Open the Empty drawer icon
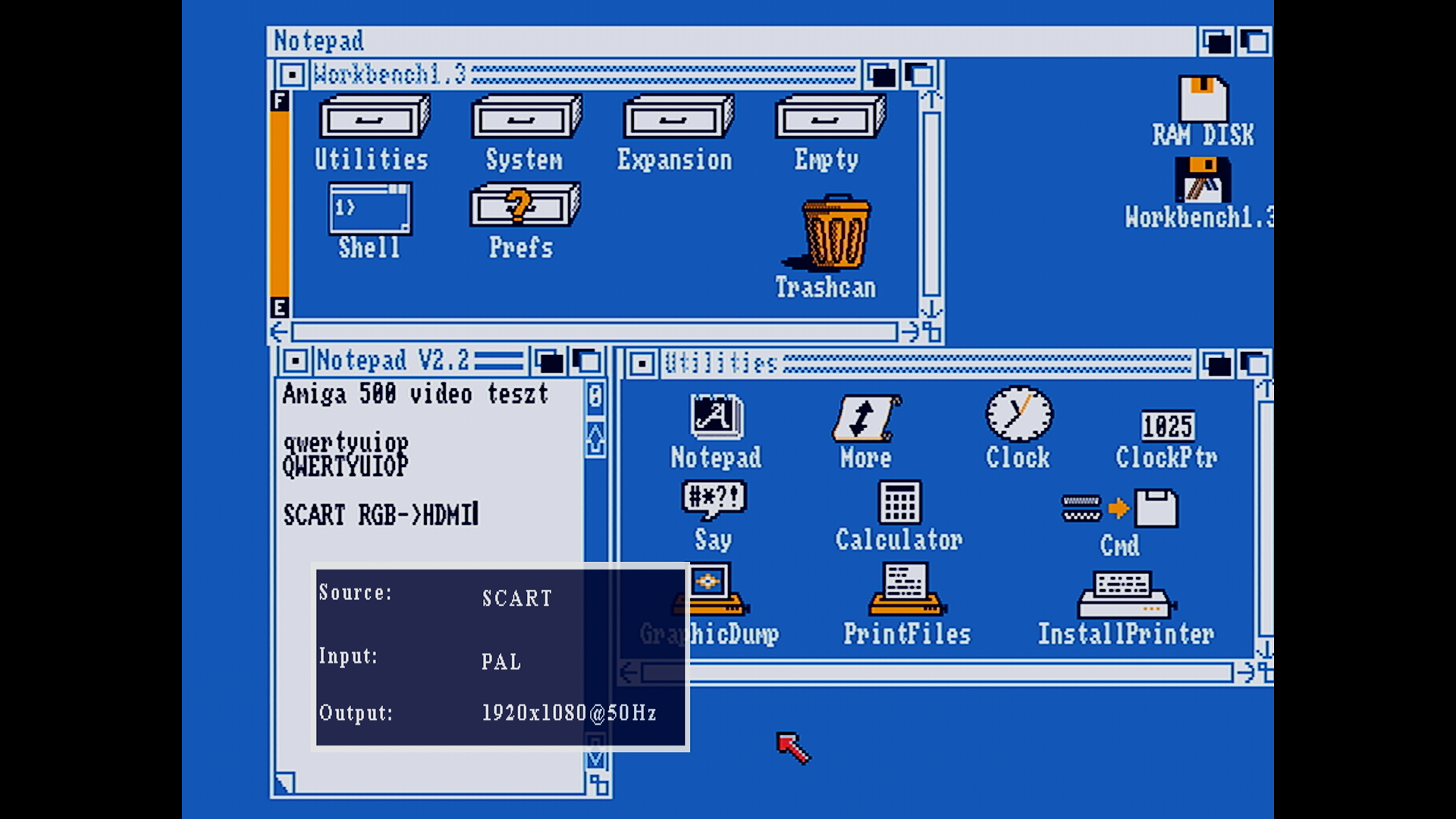Image resolution: width=1456 pixels, height=819 pixels. [x=830, y=116]
